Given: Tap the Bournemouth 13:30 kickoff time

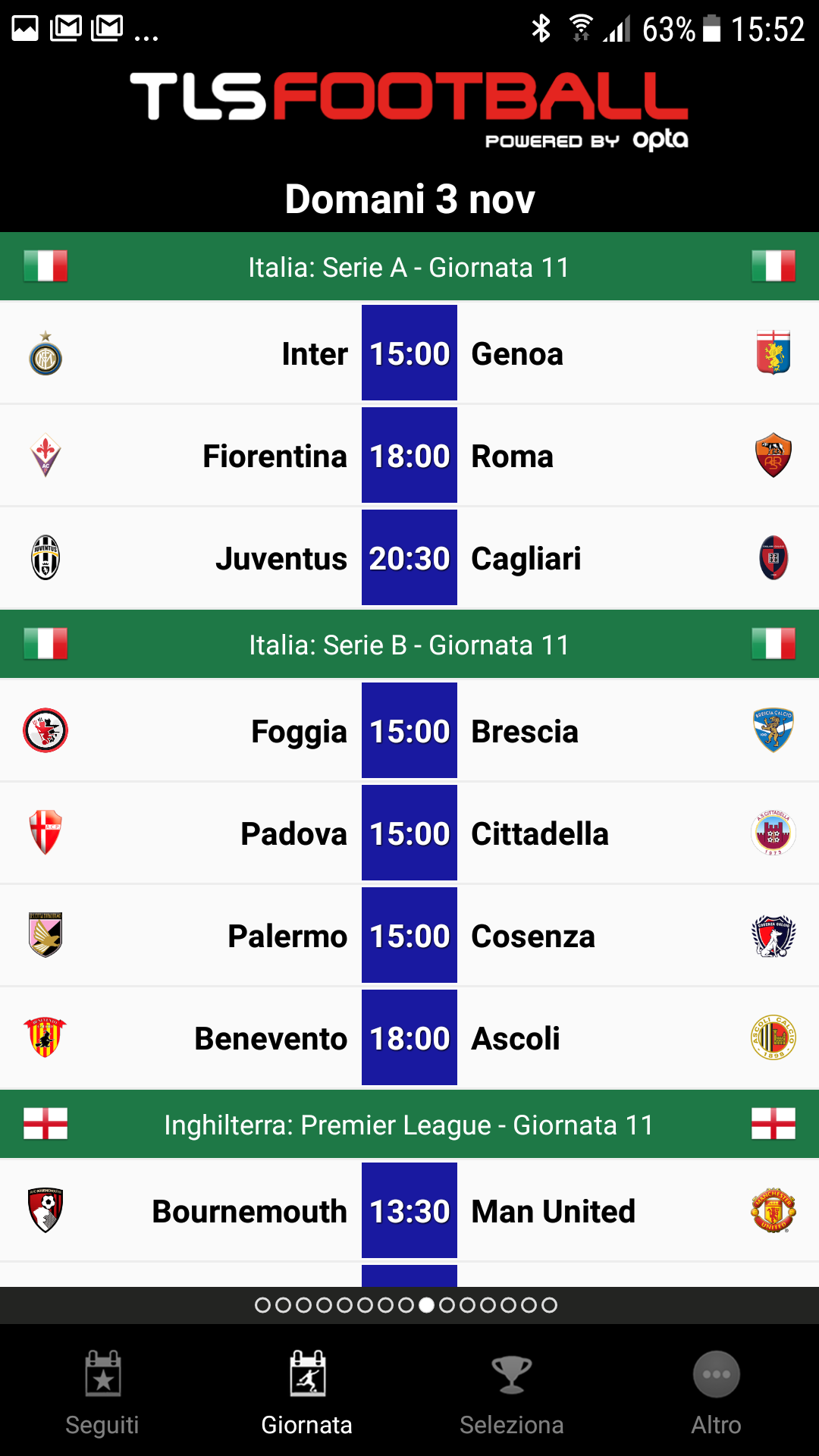Looking at the screenshot, I should coord(409,1211).
